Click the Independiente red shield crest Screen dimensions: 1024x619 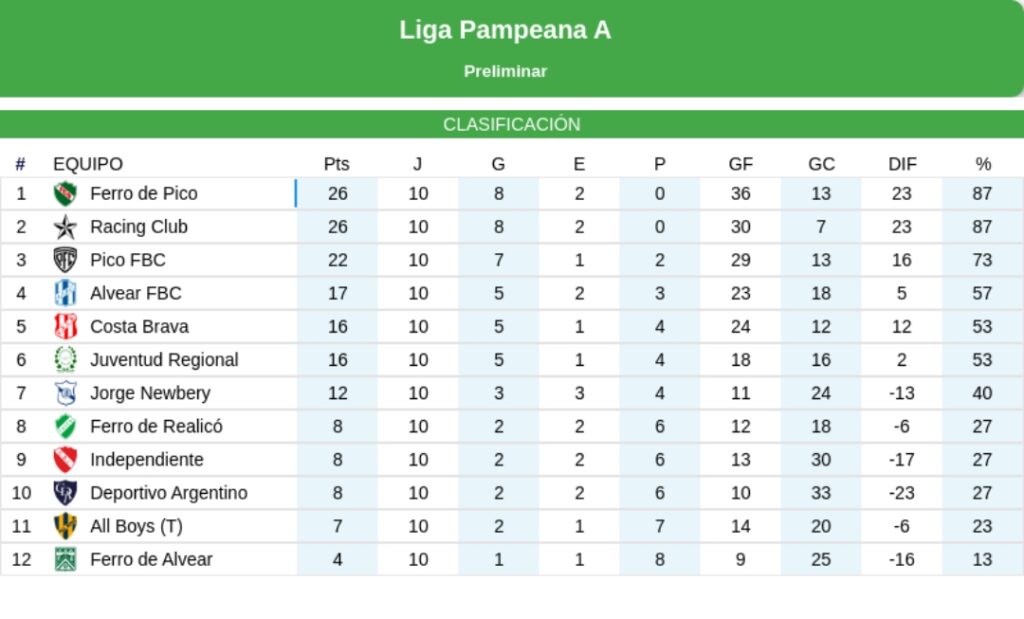(x=65, y=460)
